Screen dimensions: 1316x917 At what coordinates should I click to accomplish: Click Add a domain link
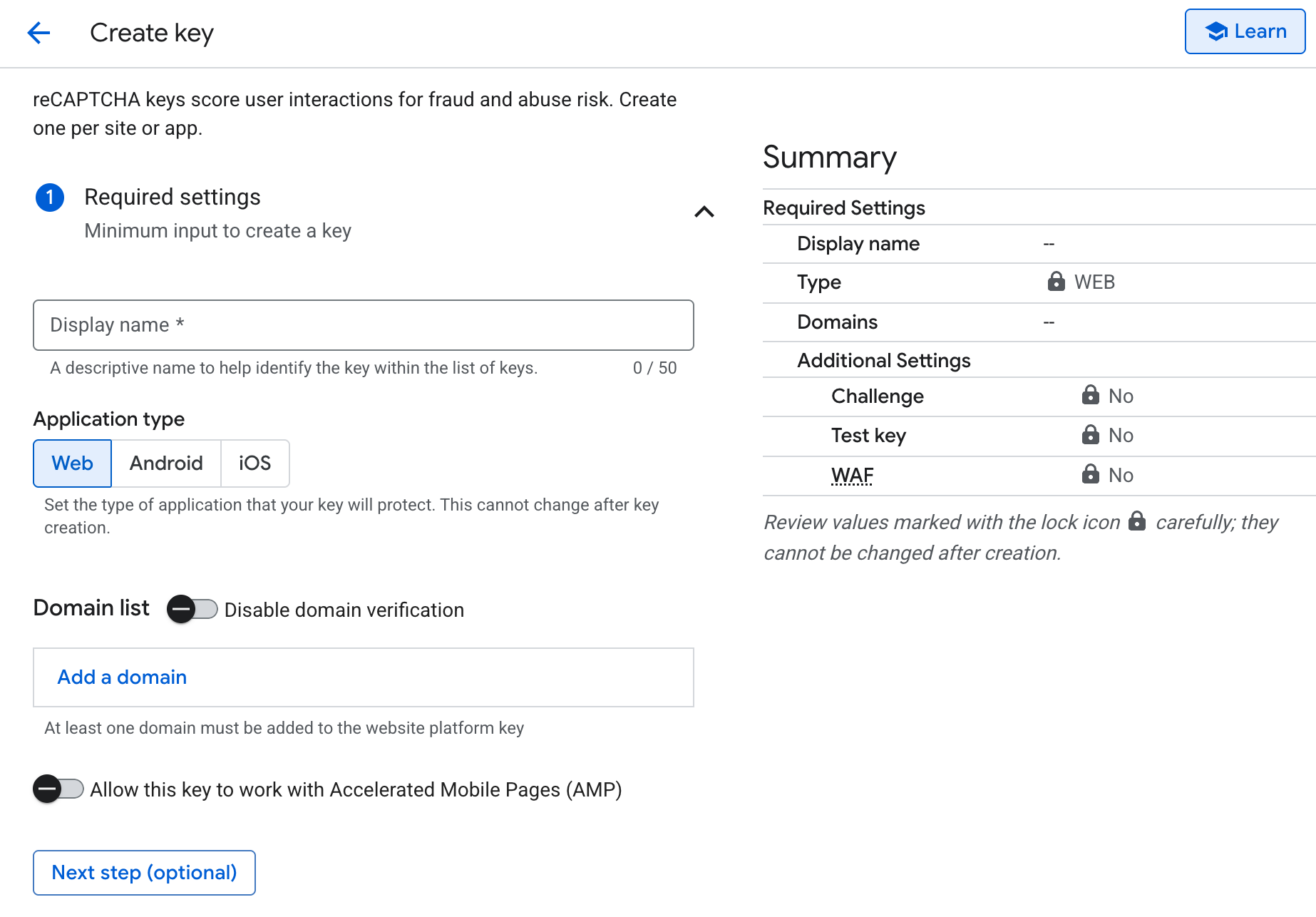pyautogui.click(x=122, y=677)
